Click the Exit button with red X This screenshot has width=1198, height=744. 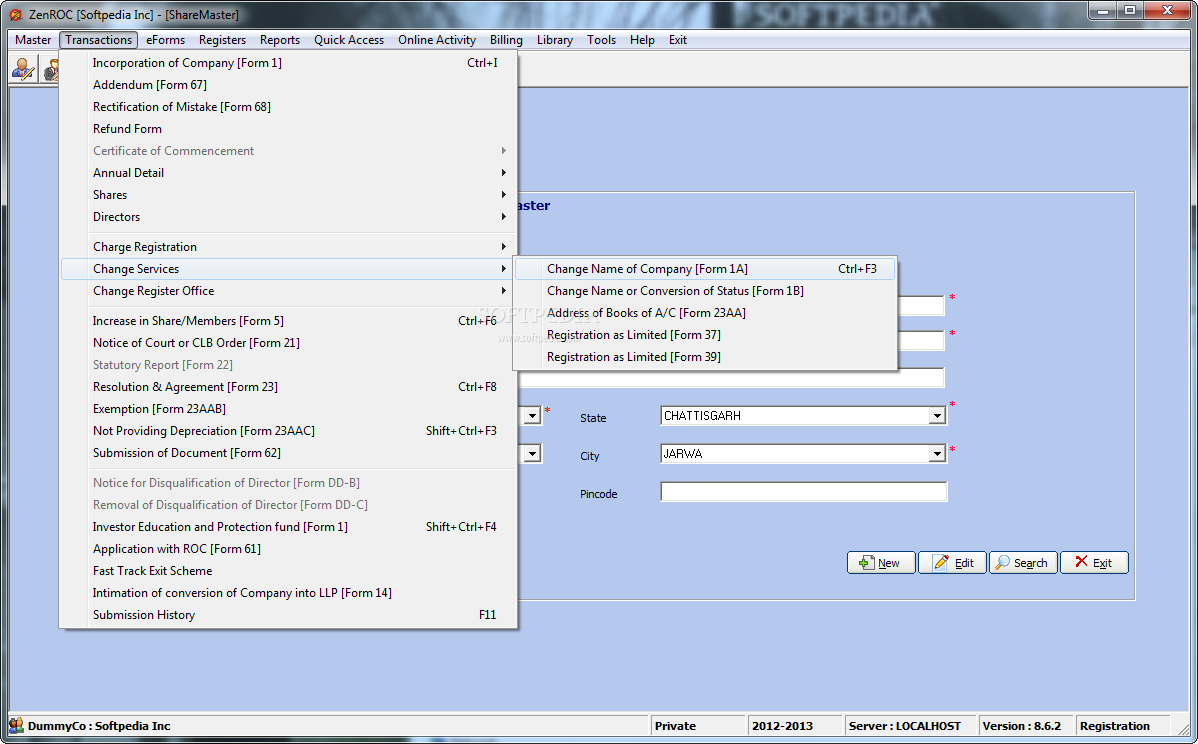(1094, 562)
